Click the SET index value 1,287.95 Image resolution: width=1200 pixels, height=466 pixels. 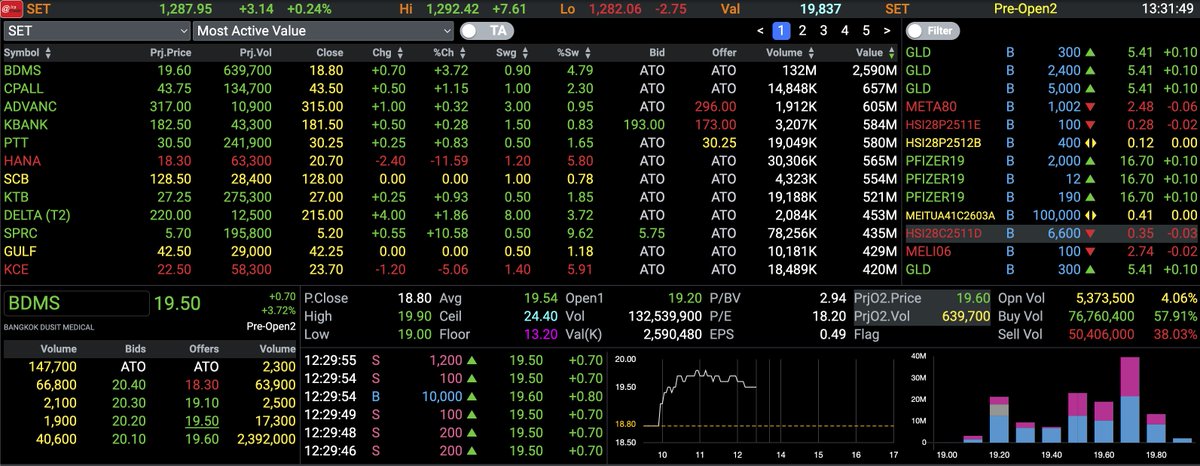click(x=188, y=9)
